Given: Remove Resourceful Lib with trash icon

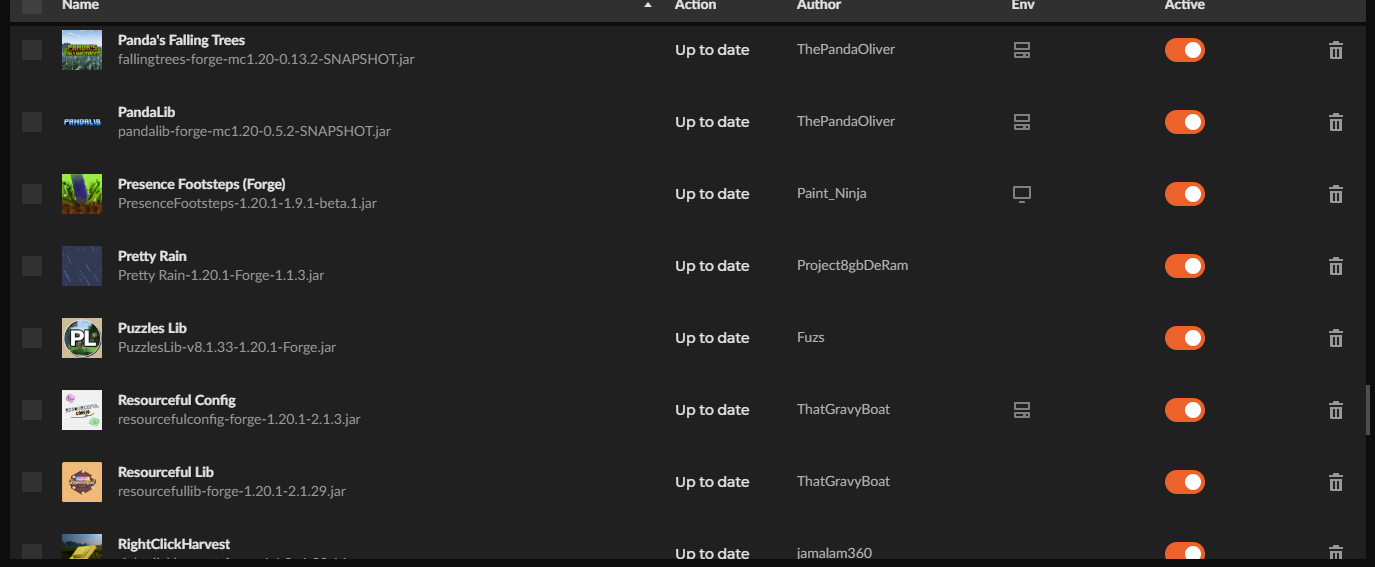Looking at the screenshot, I should coord(1335,482).
